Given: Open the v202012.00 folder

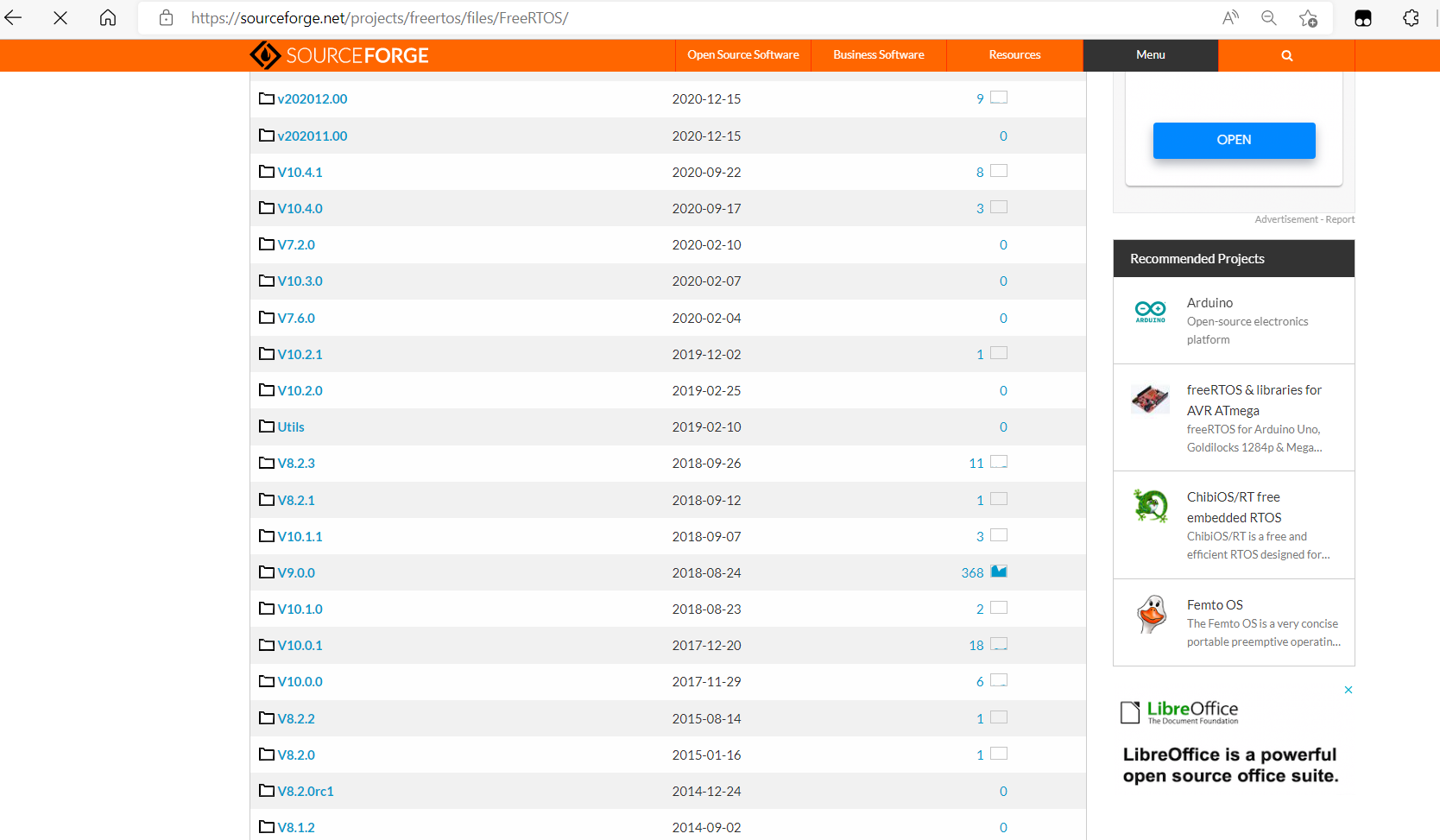Looking at the screenshot, I should point(312,99).
